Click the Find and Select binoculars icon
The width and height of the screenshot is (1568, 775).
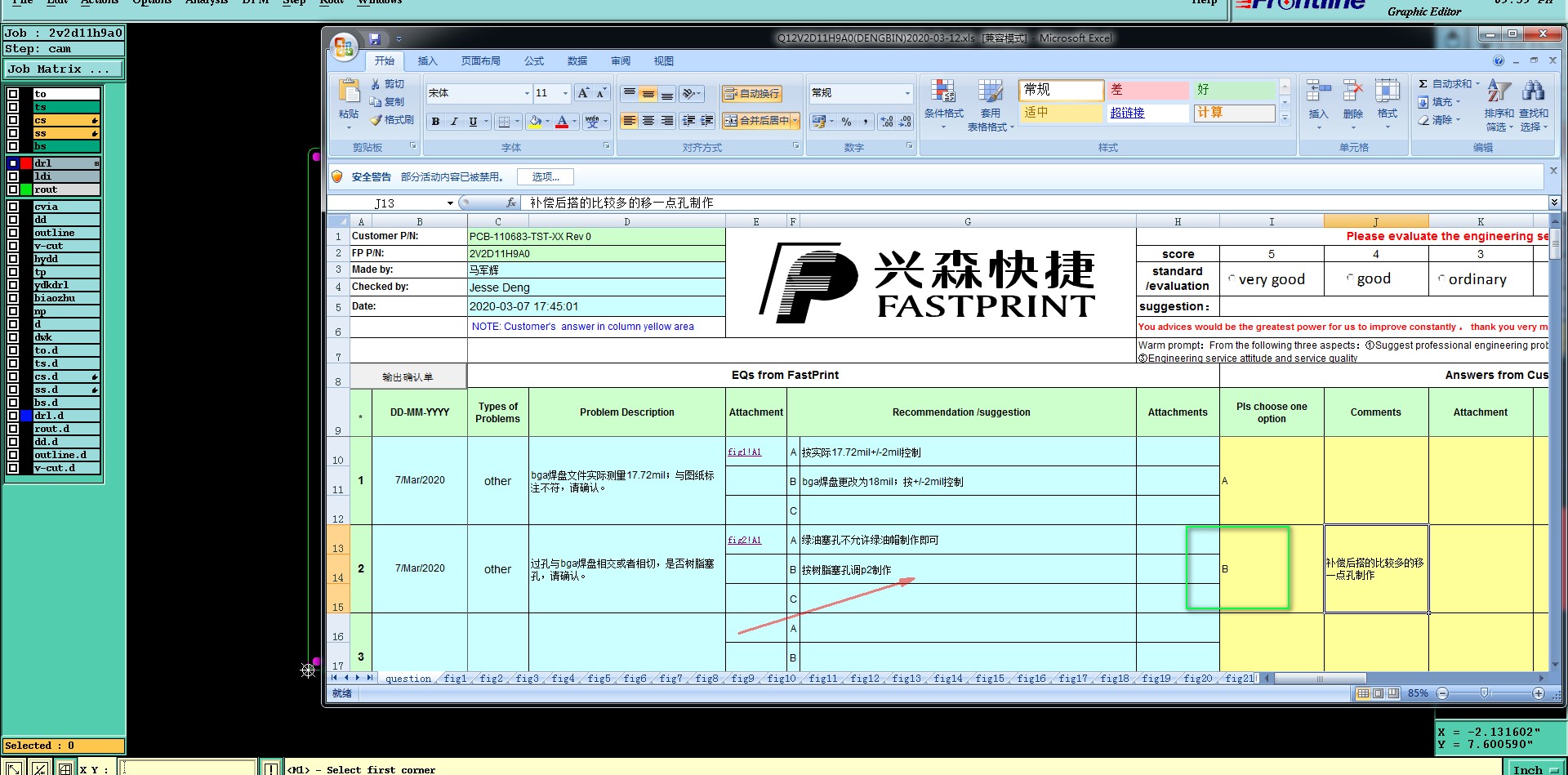[x=1534, y=91]
